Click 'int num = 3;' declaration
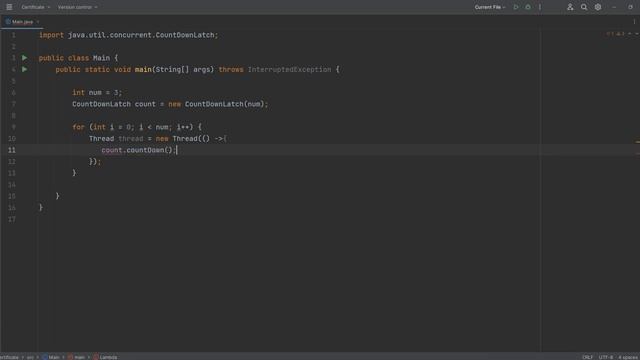 point(97,93)
